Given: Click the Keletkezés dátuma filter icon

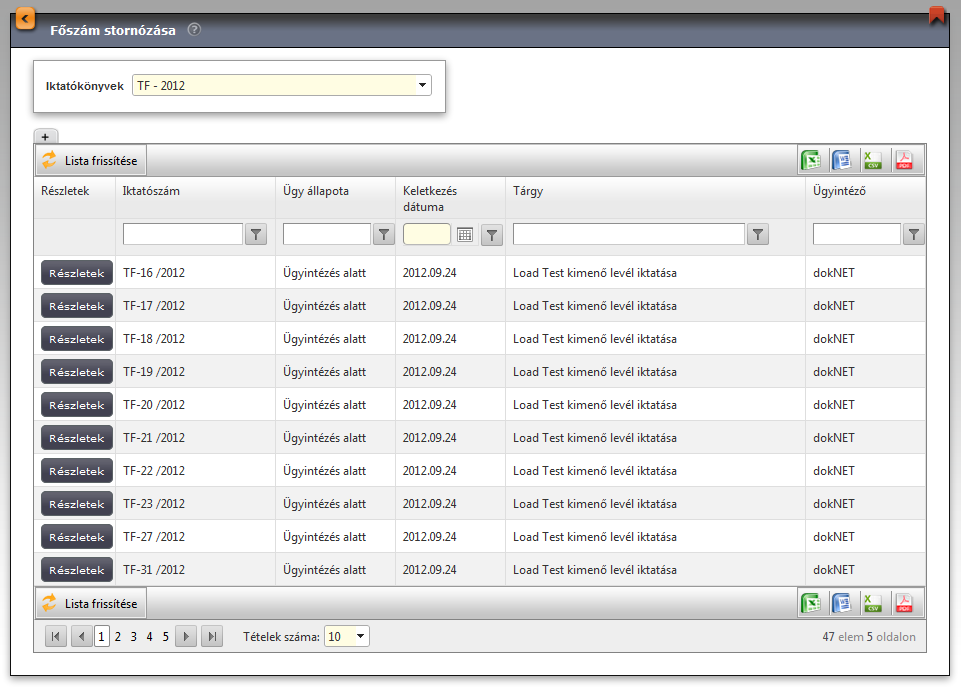Looking at the screenshot, I should pos(492,235).
